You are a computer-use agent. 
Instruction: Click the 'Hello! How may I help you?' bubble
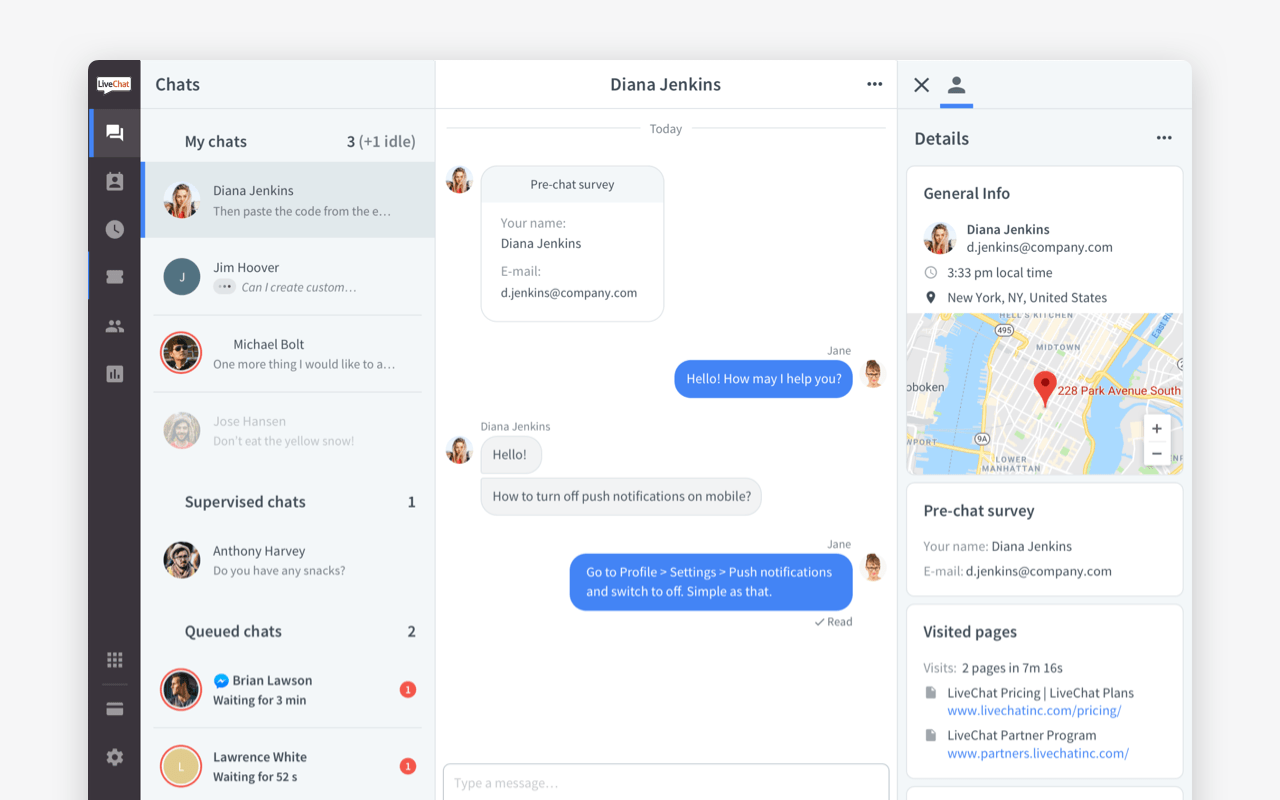coord(764,379)
